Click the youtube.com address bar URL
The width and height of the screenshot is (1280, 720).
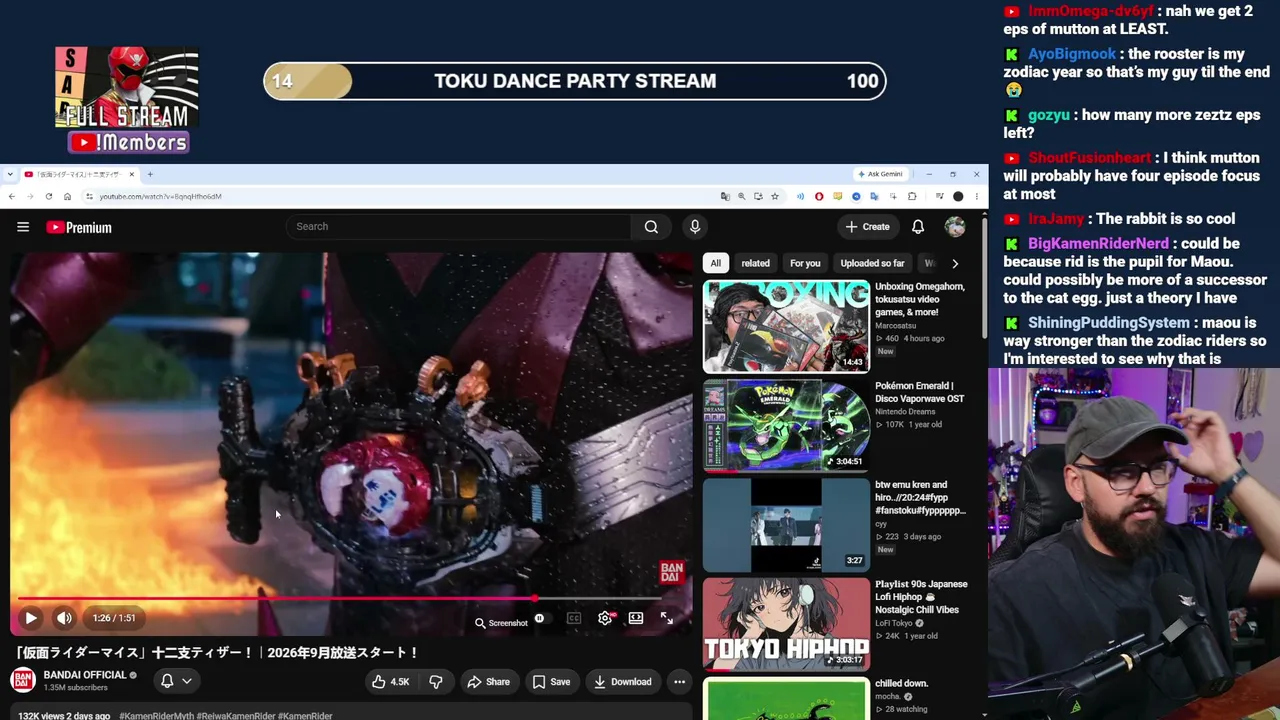160,196
